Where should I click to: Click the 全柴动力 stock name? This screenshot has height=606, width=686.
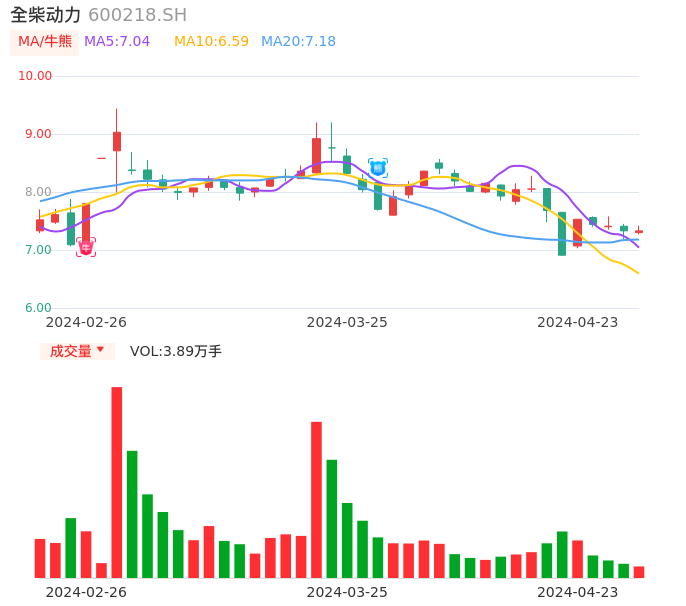(45, 15)
